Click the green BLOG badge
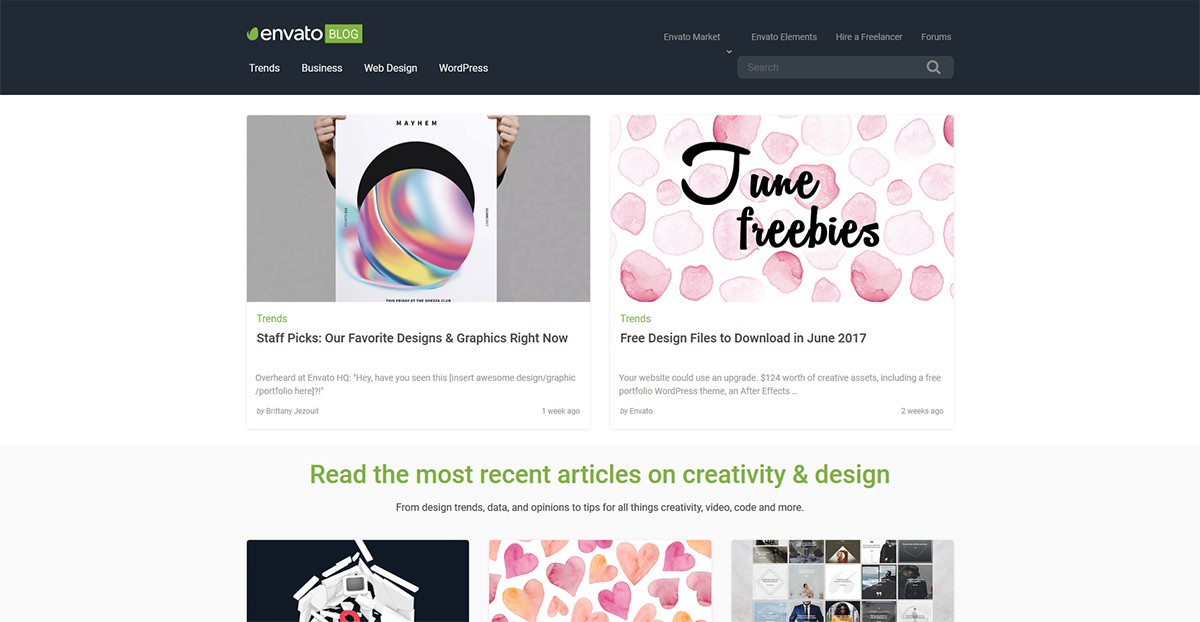Screen dimensions: 1200x622 tap(344, 34)
